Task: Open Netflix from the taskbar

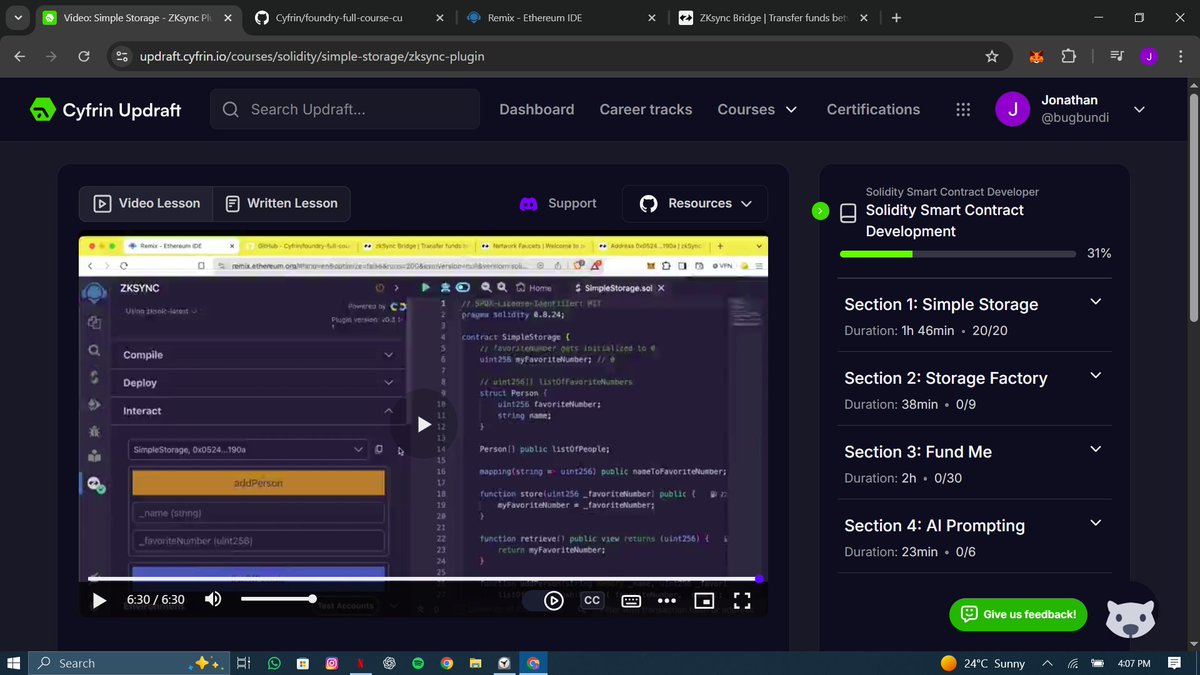Action: [360, 663]
